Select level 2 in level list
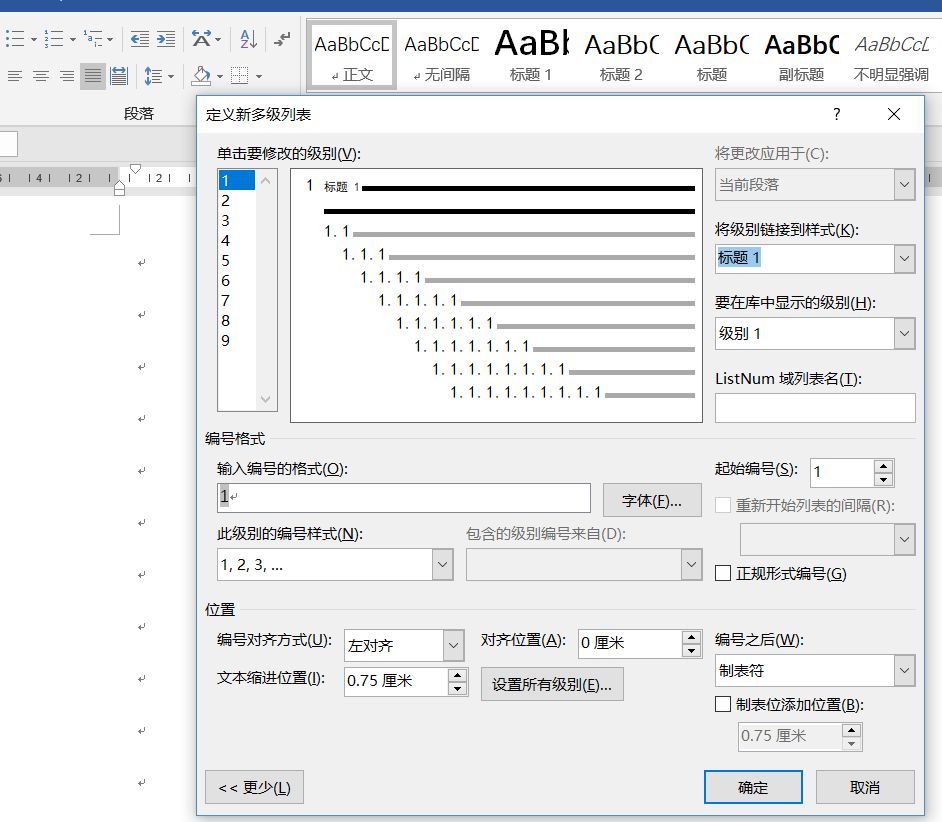Image resolution: width=942 pixels, height=822 pixels. point(237,201)
